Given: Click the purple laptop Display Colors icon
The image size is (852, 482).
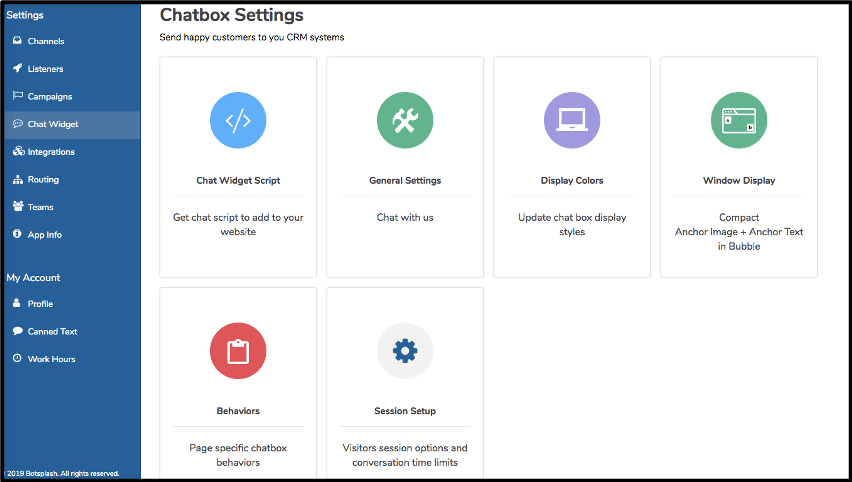Looking at the screenshot, I should pyautogui.click(x=572, y=120).
